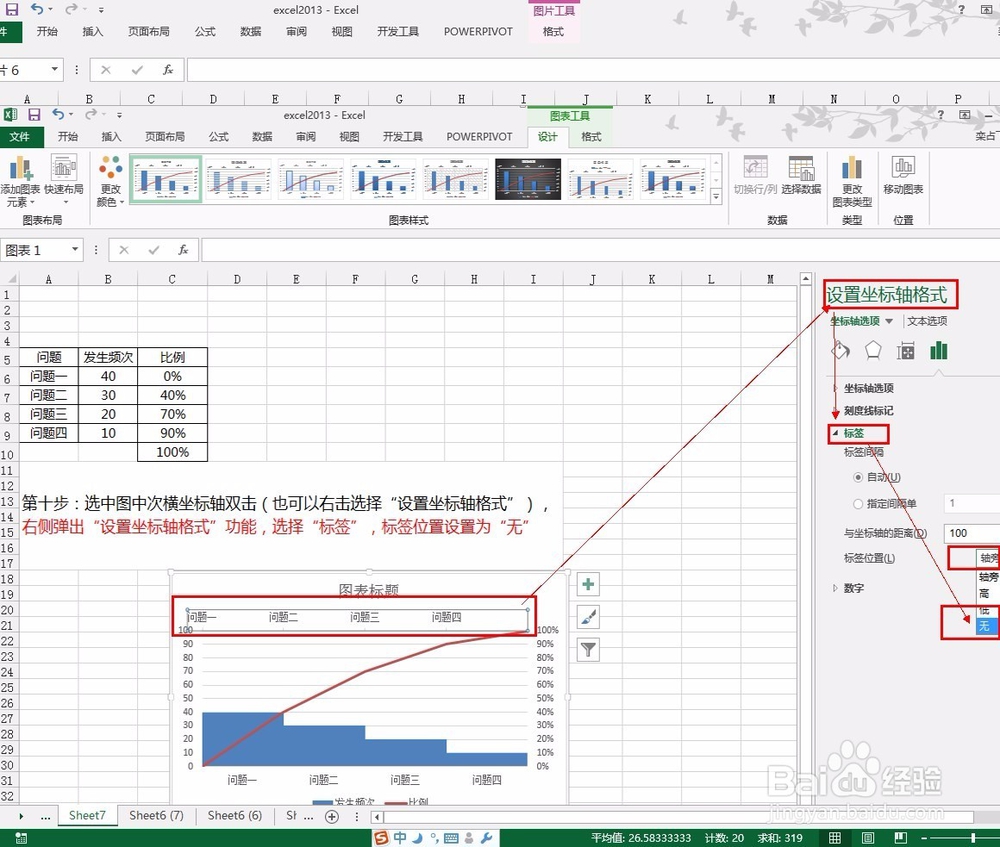Click the 与坐标轴的距离 input field
Viewport: 1000px width, 847px height.
(973, 533)
